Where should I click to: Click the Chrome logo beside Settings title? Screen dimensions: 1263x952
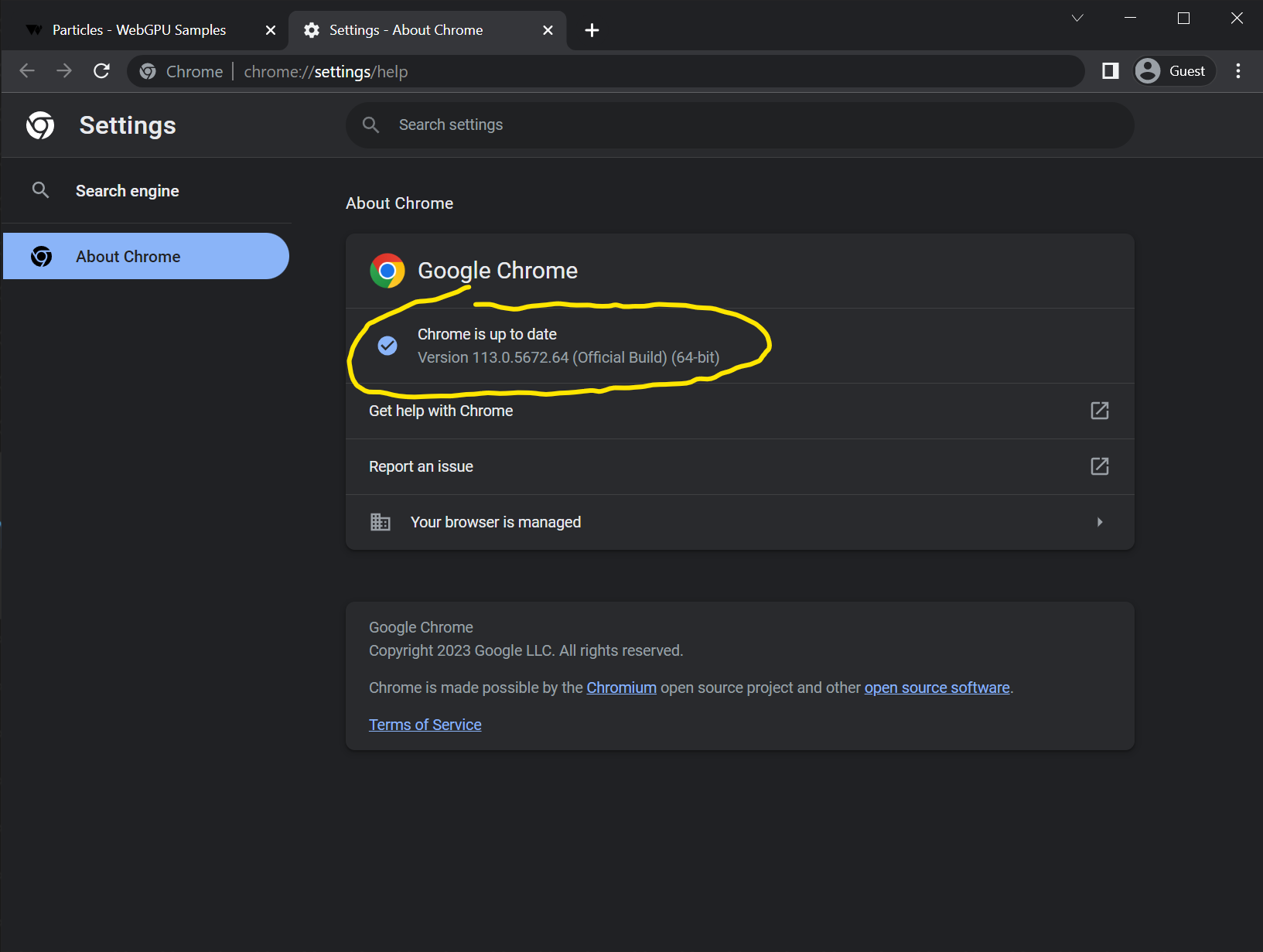[40, 125]
